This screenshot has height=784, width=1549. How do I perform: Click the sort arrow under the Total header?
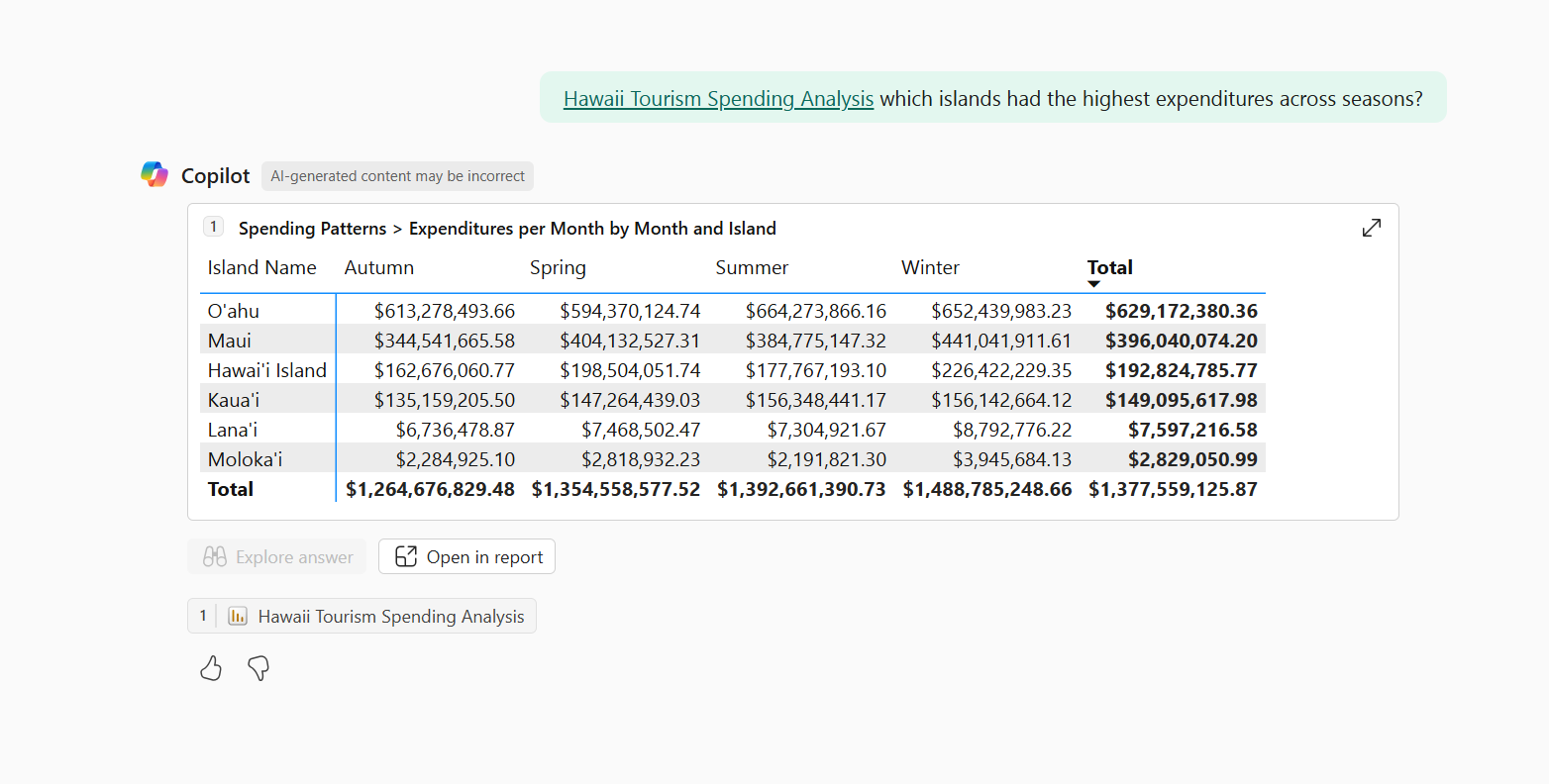(x=1093, y=284)
